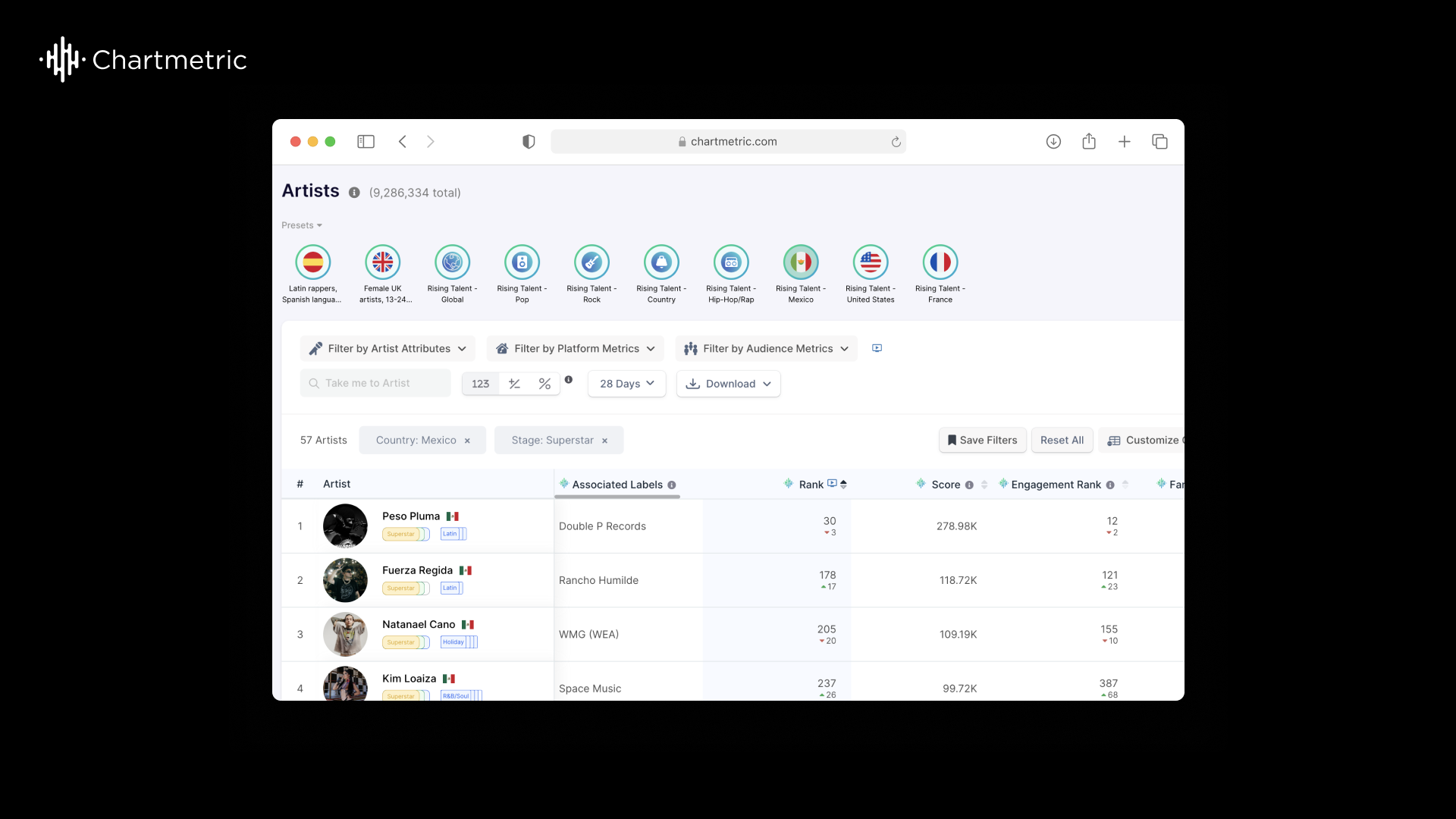Click the Double P Records label
Viewport: 1456px width, 819px height.
point(602,526)
